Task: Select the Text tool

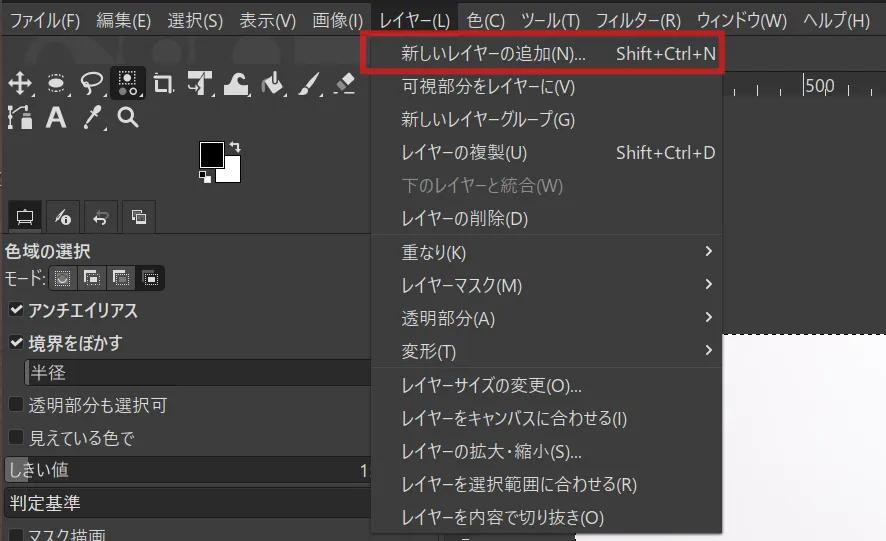Action: click(x=56, y=118)
